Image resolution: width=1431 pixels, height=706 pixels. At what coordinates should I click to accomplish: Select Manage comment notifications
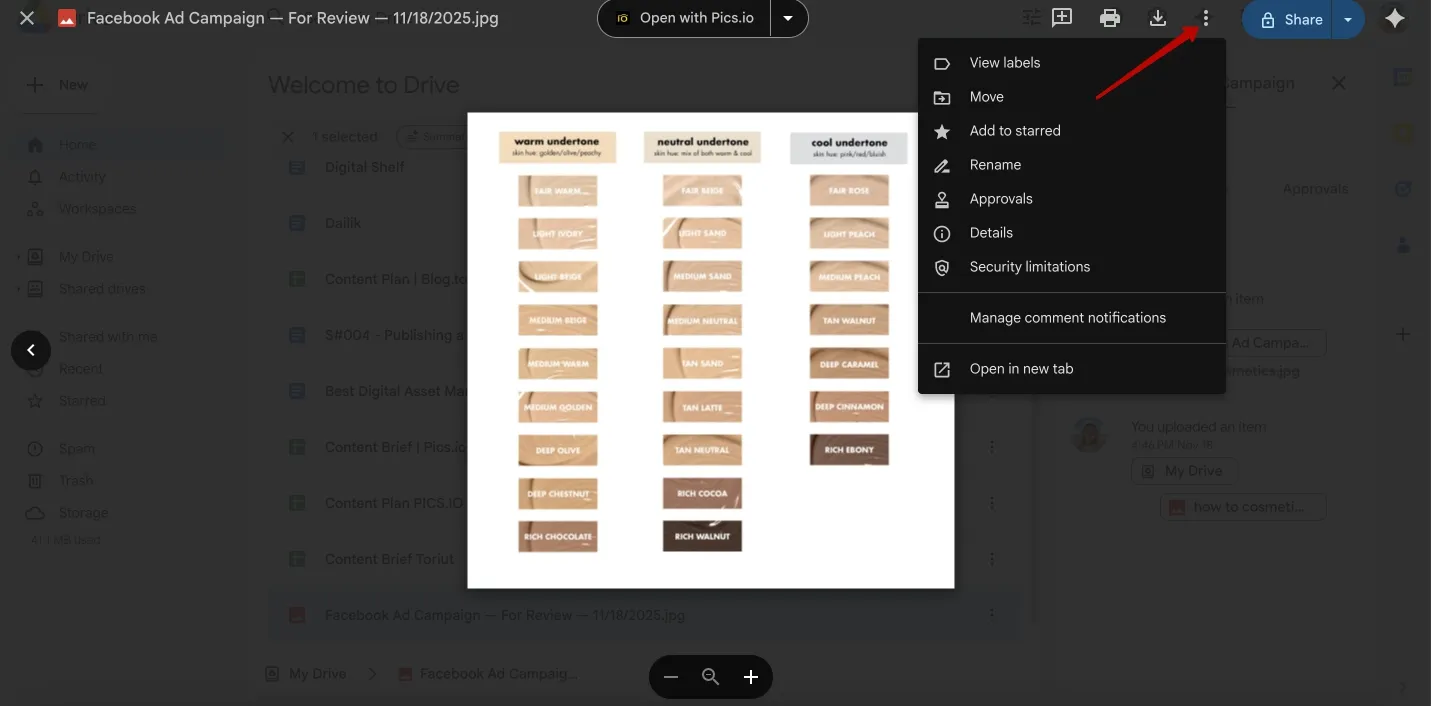(x=1072, y=318)
